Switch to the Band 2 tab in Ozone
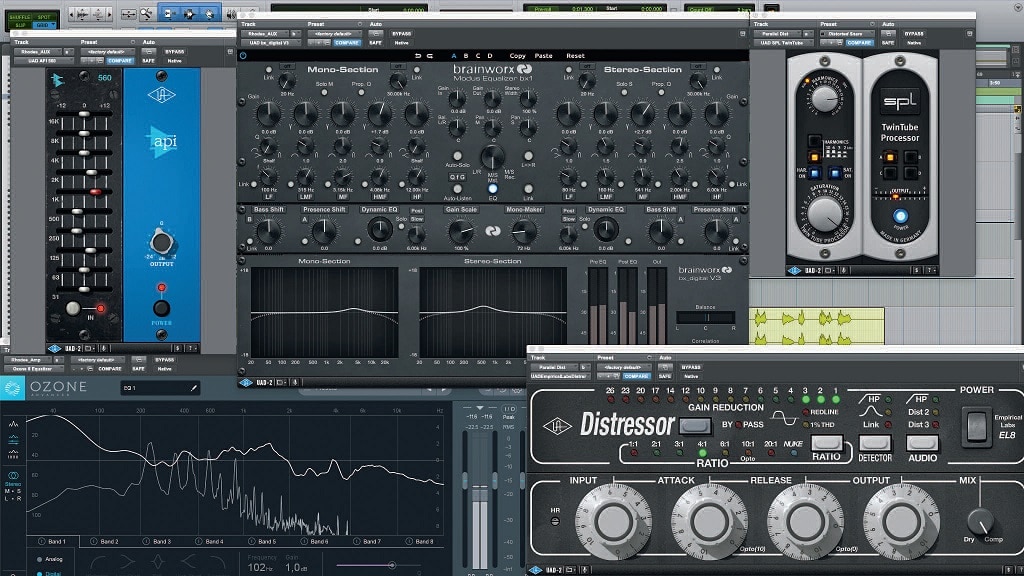Screen dimensions: 1024x576 click(x=104, y=541)
